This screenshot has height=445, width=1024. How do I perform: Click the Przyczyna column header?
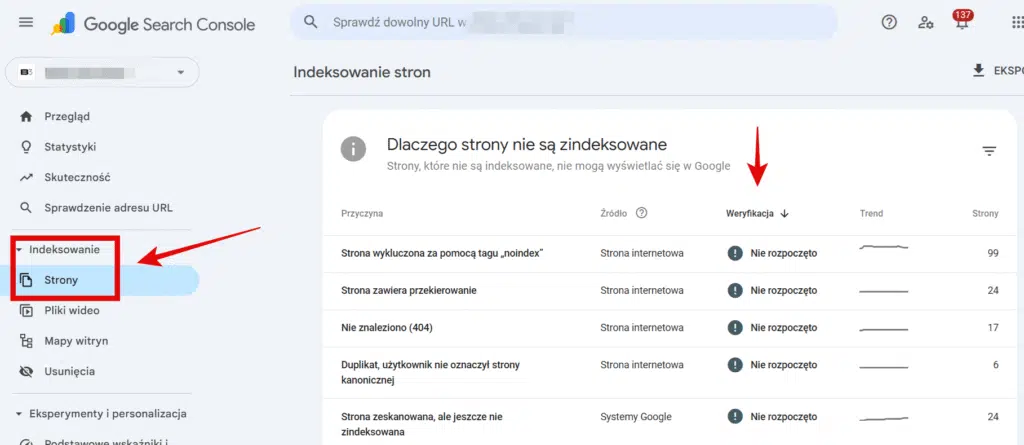tap(362, 213)
